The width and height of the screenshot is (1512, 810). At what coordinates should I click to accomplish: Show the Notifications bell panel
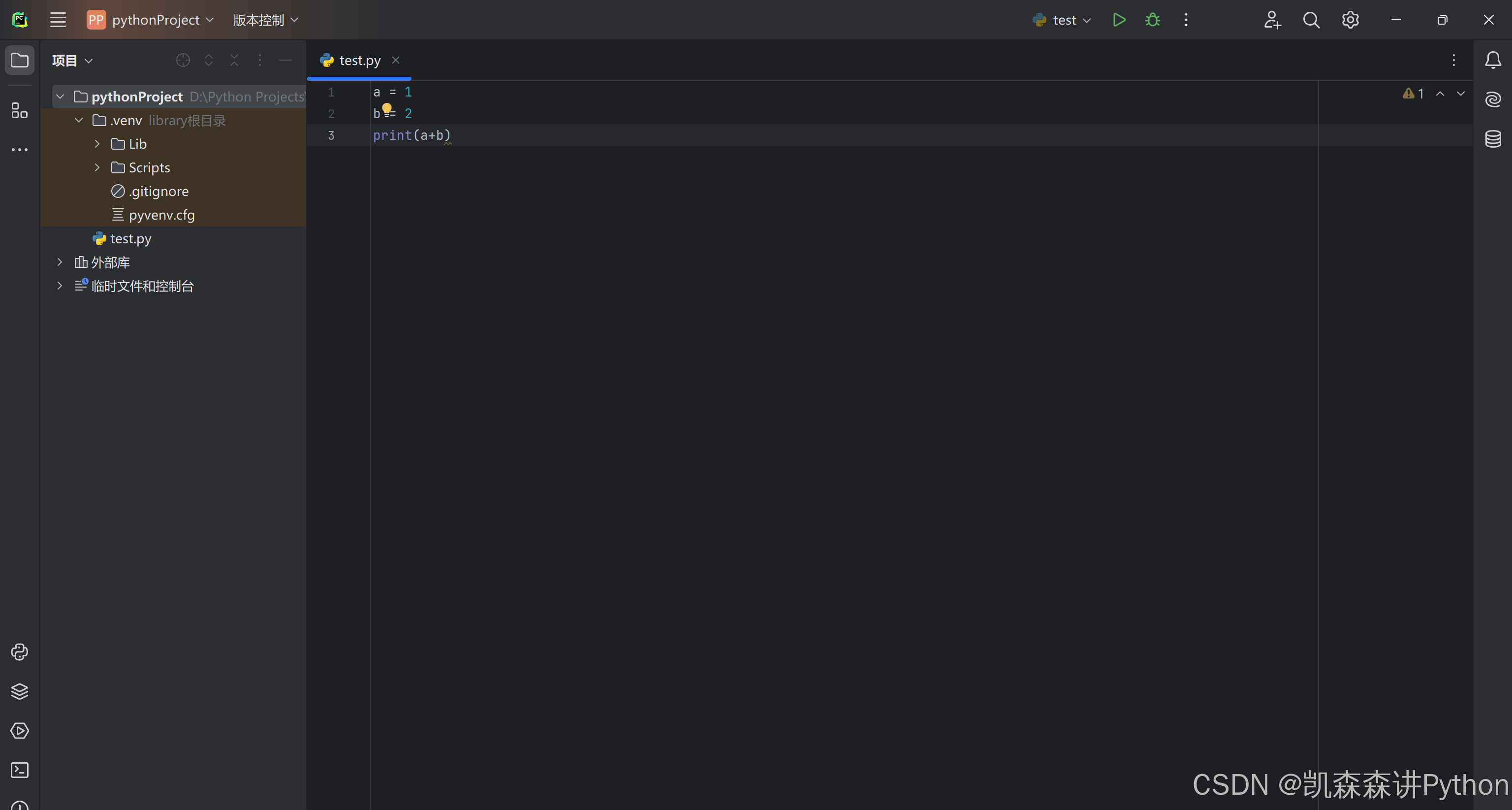(1493, 60)
